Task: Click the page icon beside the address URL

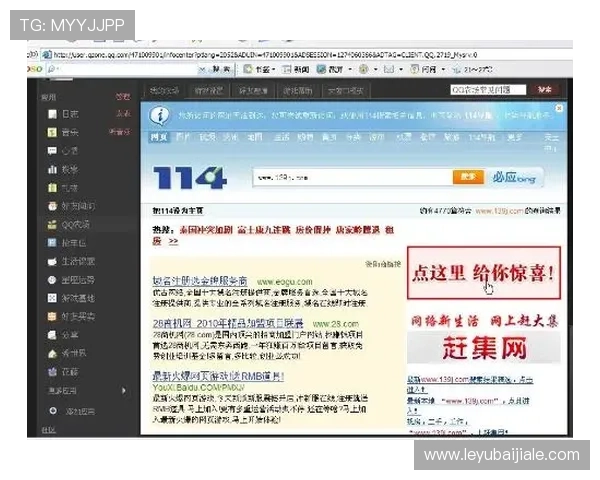Action: [x=47, y=55]
